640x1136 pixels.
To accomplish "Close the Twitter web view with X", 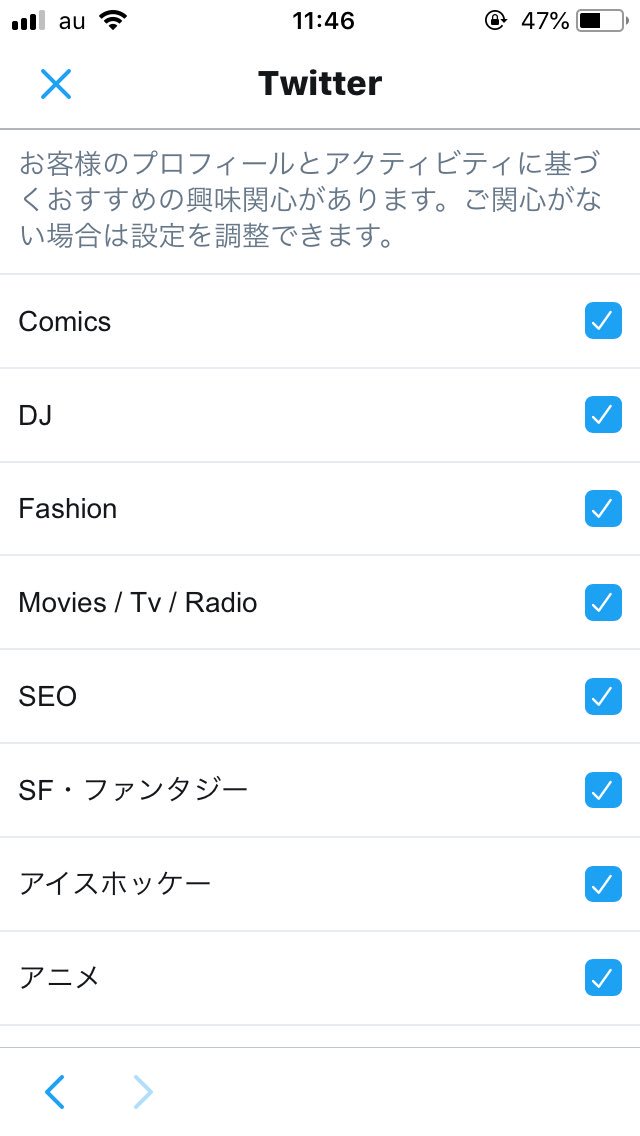I will [56, 84].
